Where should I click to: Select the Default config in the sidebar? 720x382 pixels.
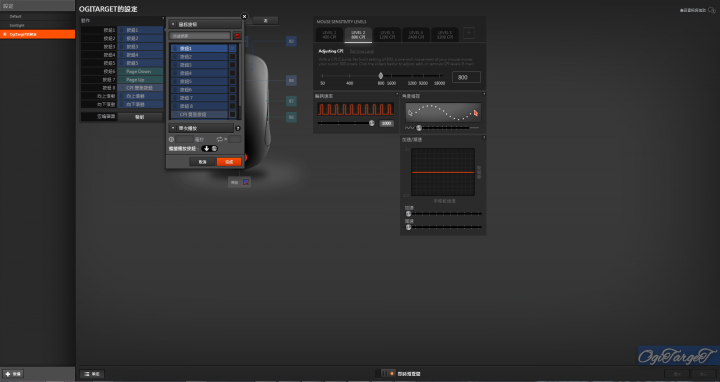(x=38, y=16)
